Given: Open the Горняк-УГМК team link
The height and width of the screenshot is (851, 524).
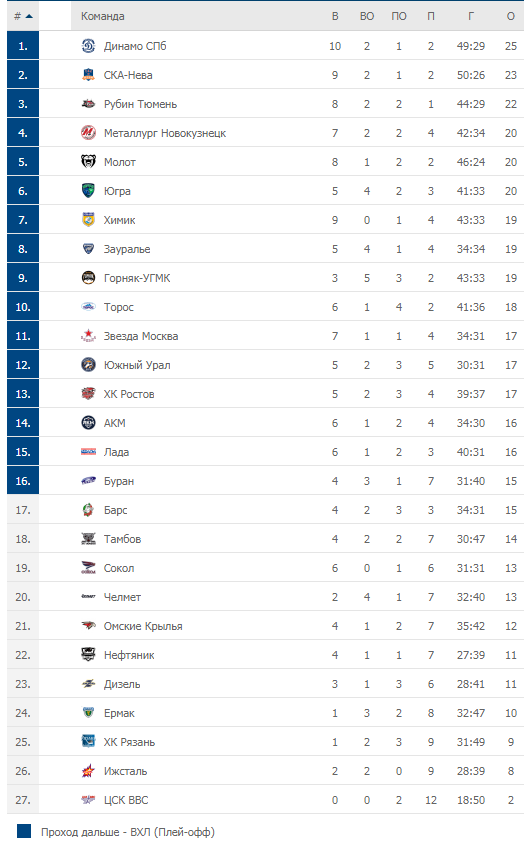Looking at the screenshot, I should click(x=137, y=278).
